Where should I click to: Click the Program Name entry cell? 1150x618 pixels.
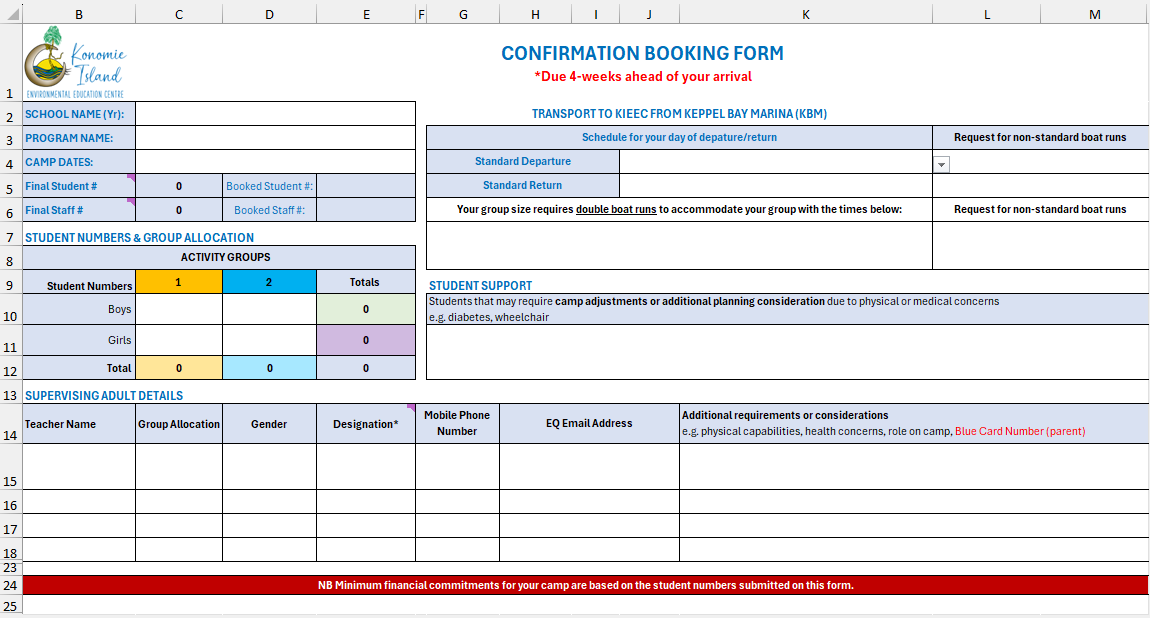point(275,138)
